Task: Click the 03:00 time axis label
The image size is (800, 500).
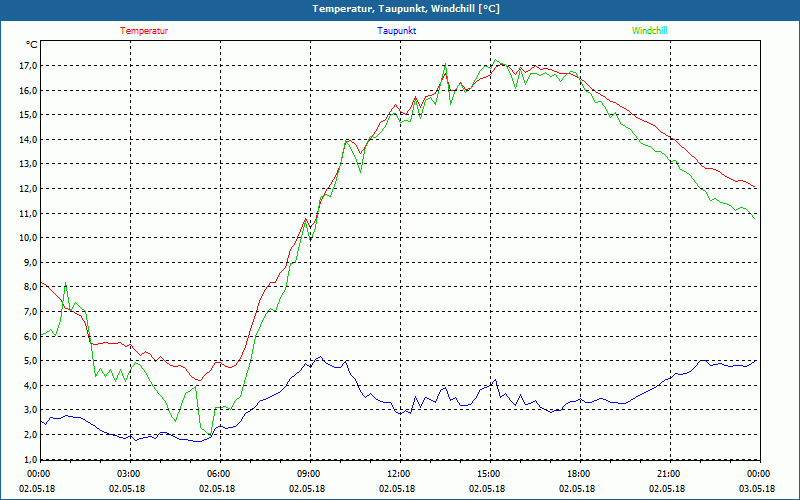Action: [129, 474]
